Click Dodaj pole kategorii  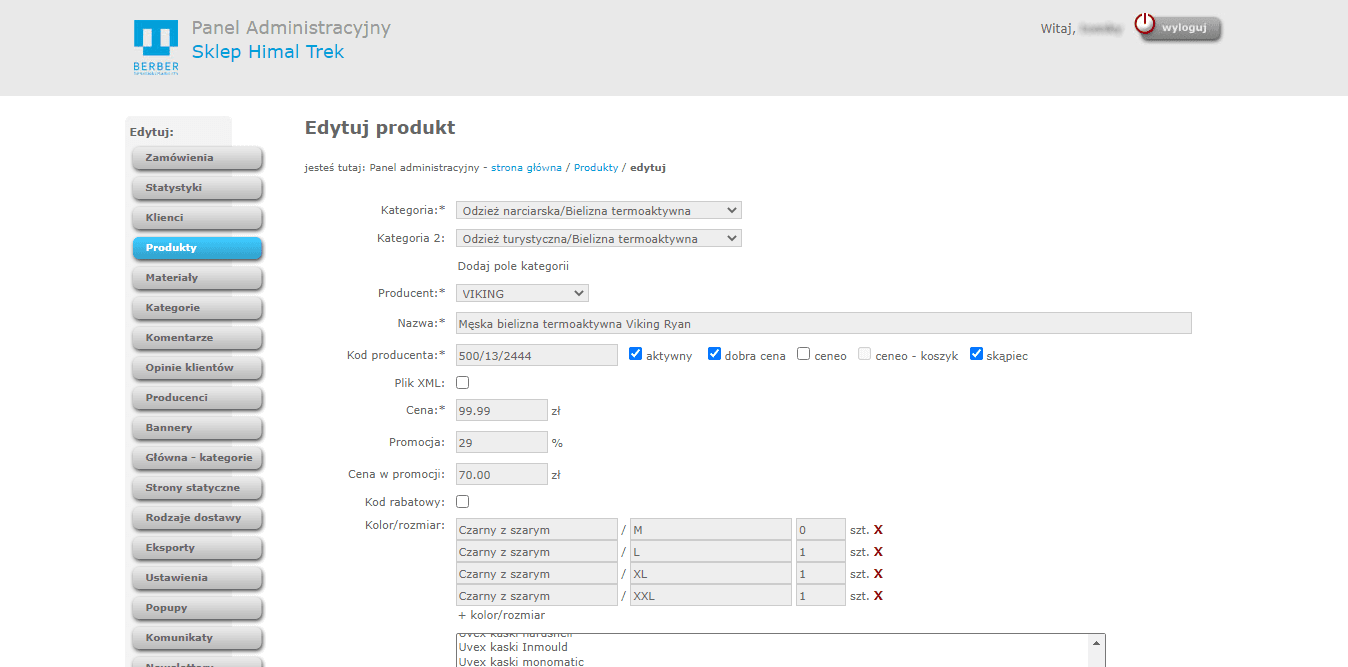click(x=513, y=266)
